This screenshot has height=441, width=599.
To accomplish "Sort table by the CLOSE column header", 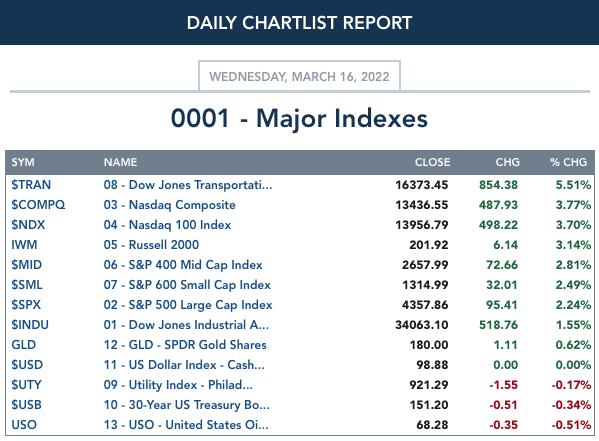I will (x=432, y=162).
